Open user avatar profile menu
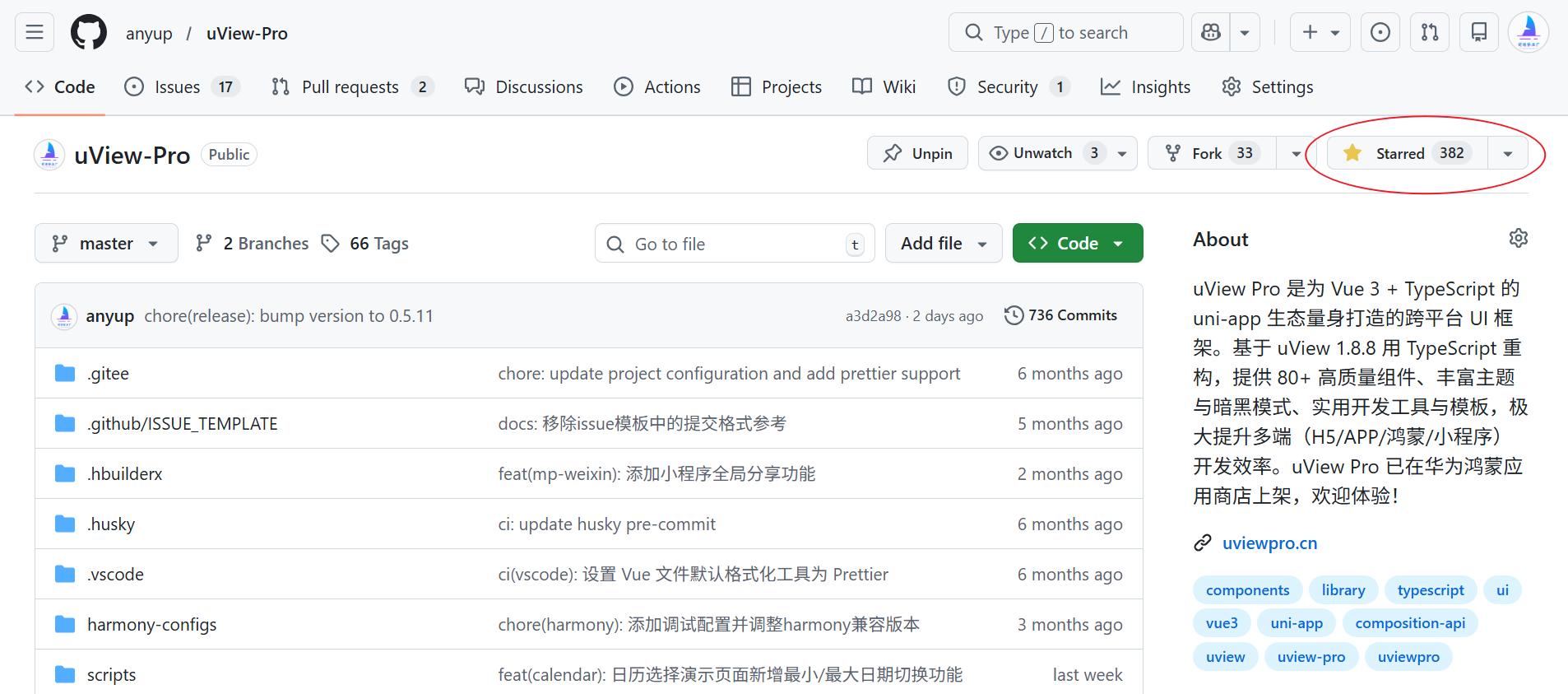This screenshot has height=694, width=1568. (x=1529, y=32)
